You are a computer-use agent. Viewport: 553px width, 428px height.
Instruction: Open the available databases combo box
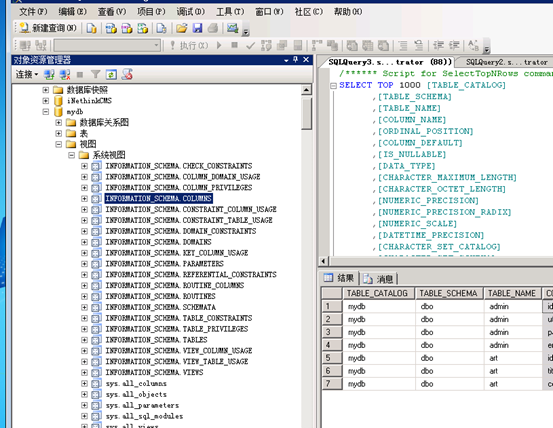[107, 45]
